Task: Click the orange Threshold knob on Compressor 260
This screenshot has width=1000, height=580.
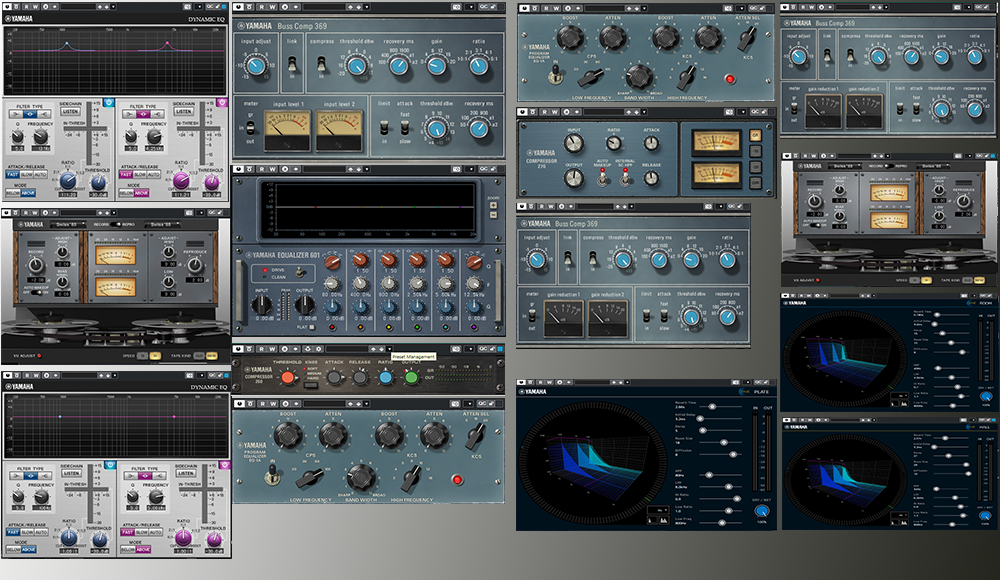Action: [x=287, y=377]
